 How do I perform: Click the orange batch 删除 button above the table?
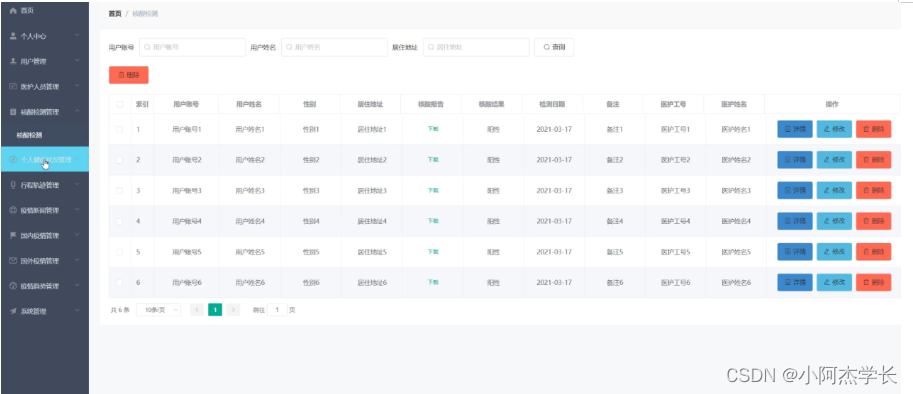coord(129,75)
